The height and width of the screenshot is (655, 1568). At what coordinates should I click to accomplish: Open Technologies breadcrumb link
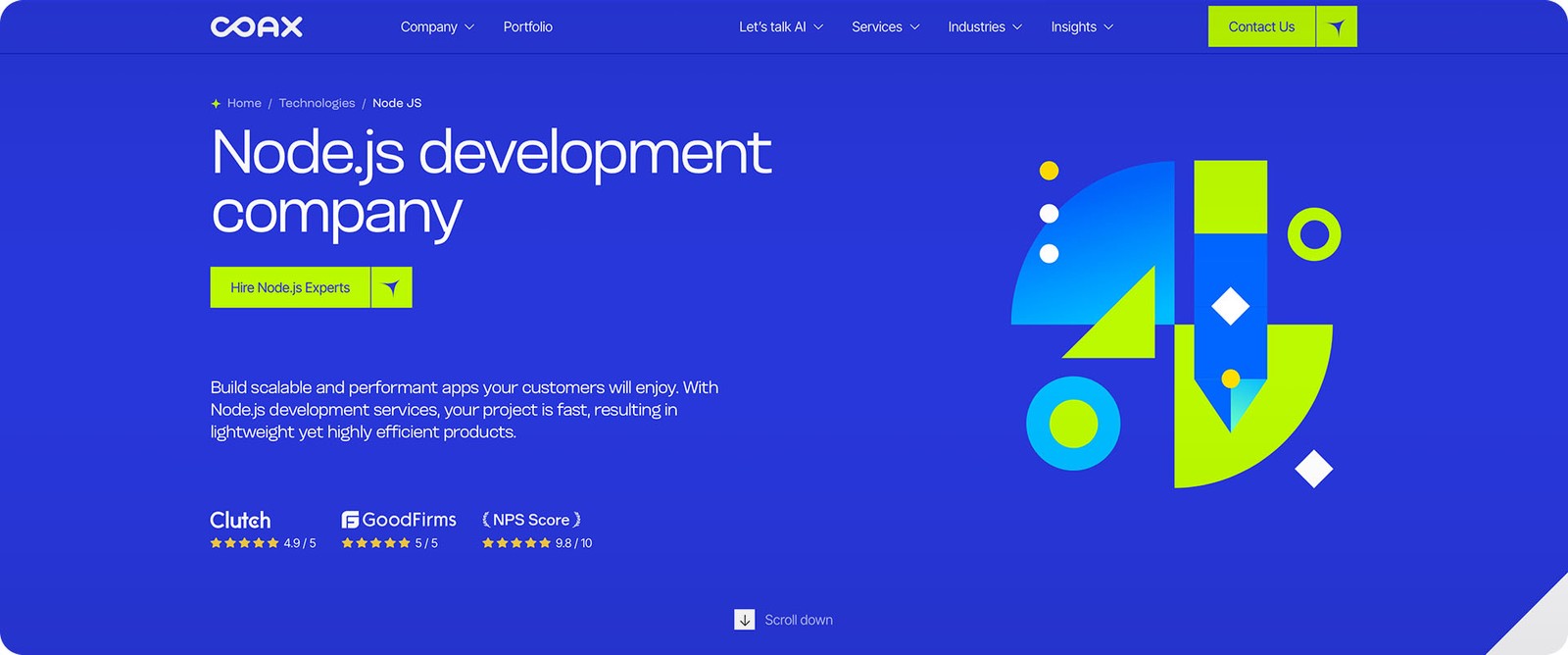(x=317, y=103)
